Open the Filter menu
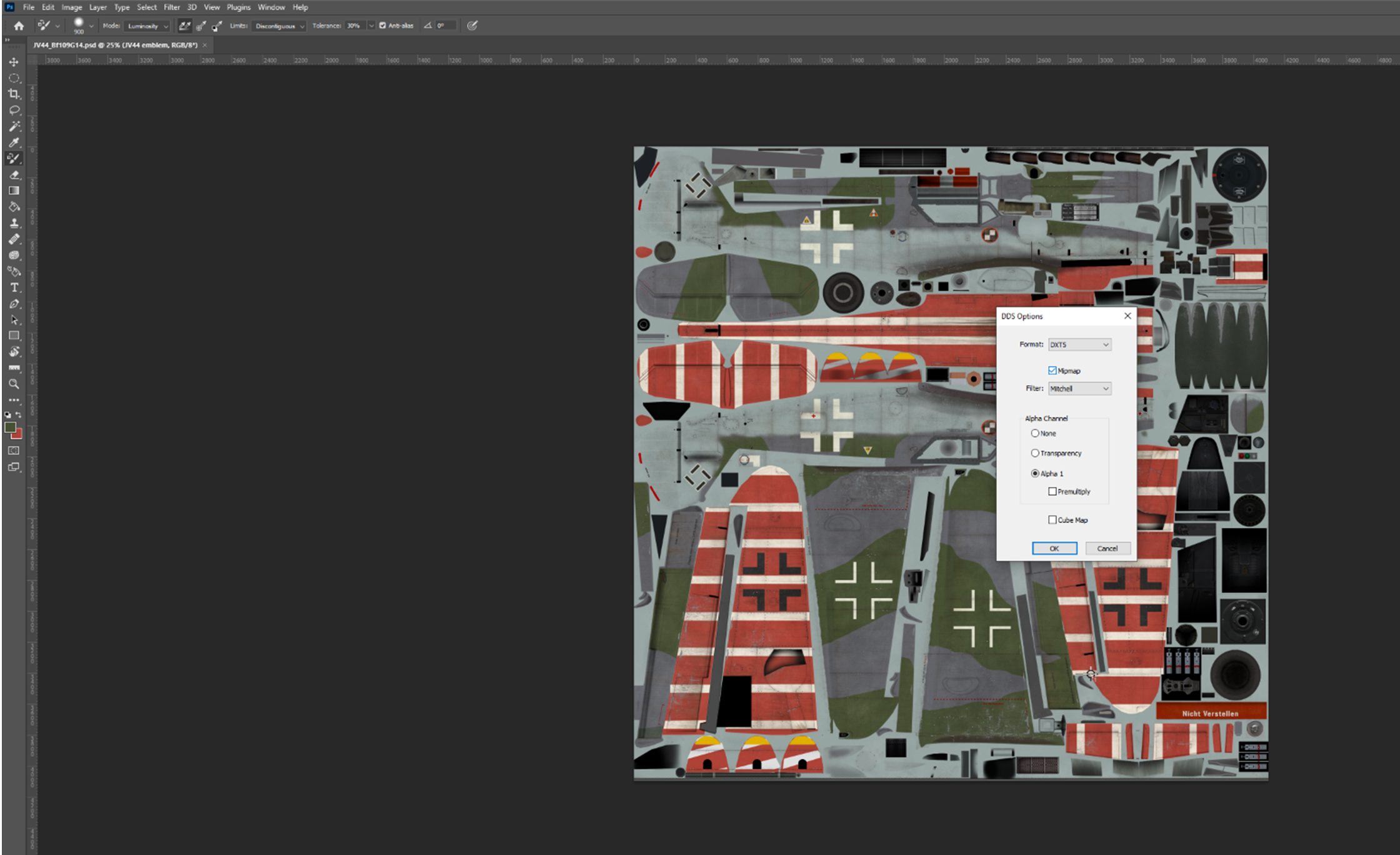This screenshot has width=1400, height=855. pyautogui.click(x=171, y=7)
